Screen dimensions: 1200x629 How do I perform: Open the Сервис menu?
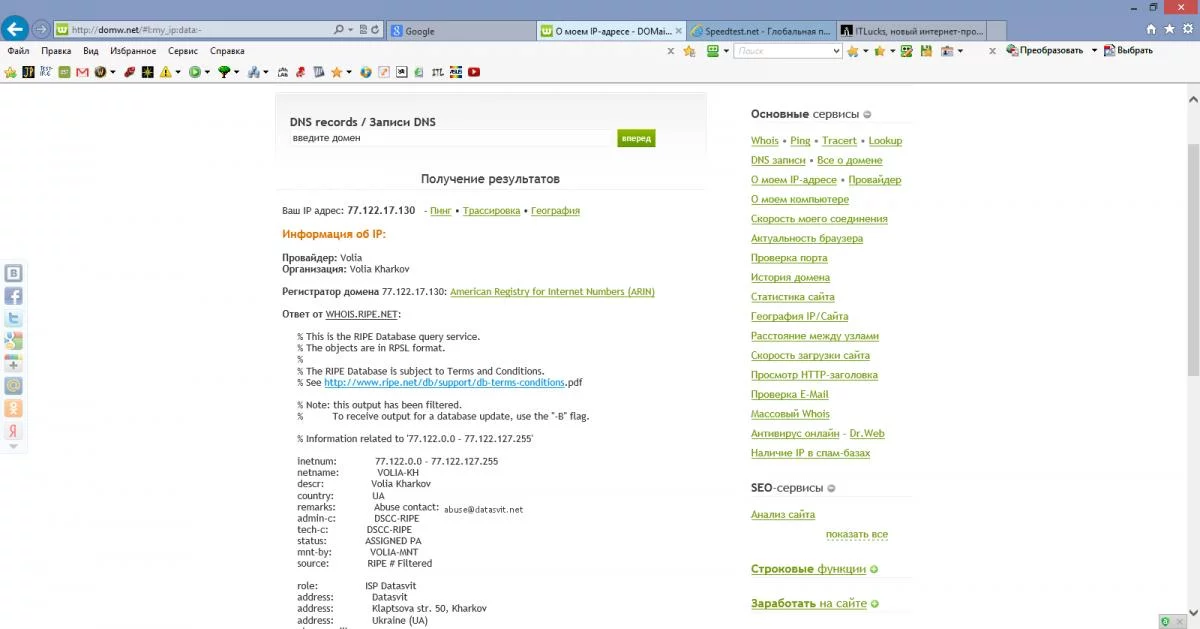click(183, 51)
